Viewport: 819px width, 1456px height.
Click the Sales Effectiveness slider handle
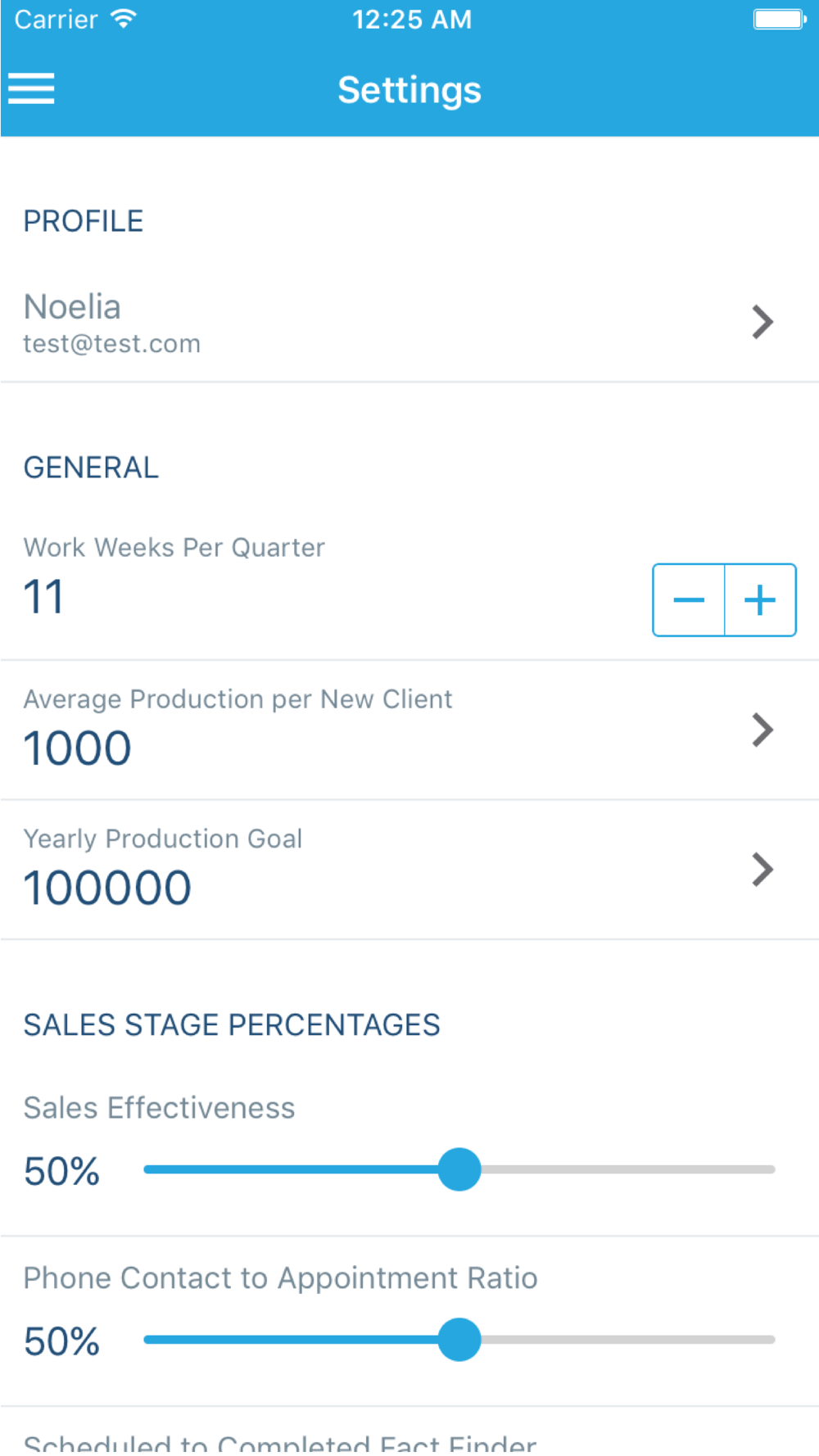tap(459, 1169)
